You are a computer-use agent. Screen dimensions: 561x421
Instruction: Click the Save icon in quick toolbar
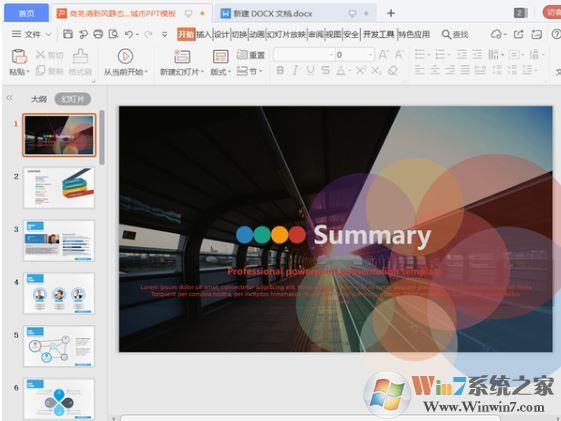click(68, 34)
